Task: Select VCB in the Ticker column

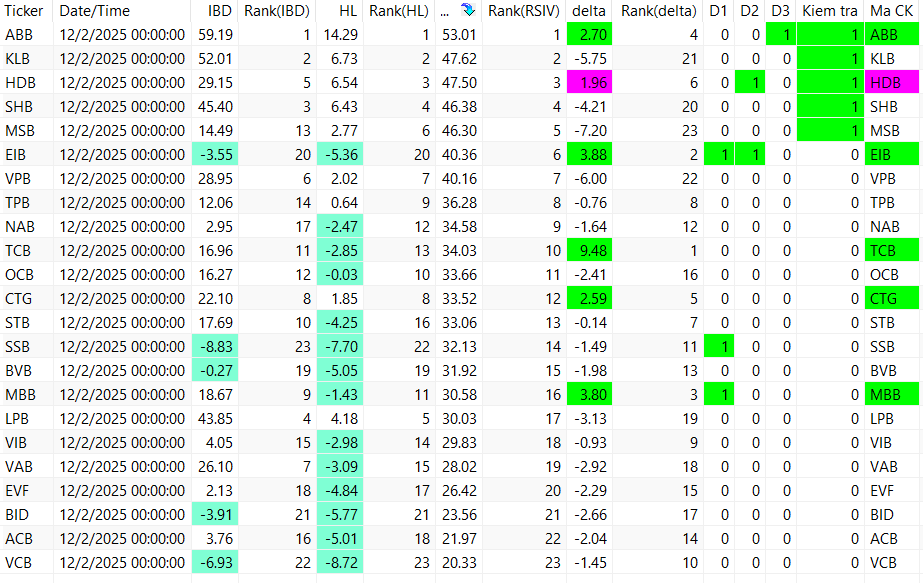Action: [x=18, y=563]
